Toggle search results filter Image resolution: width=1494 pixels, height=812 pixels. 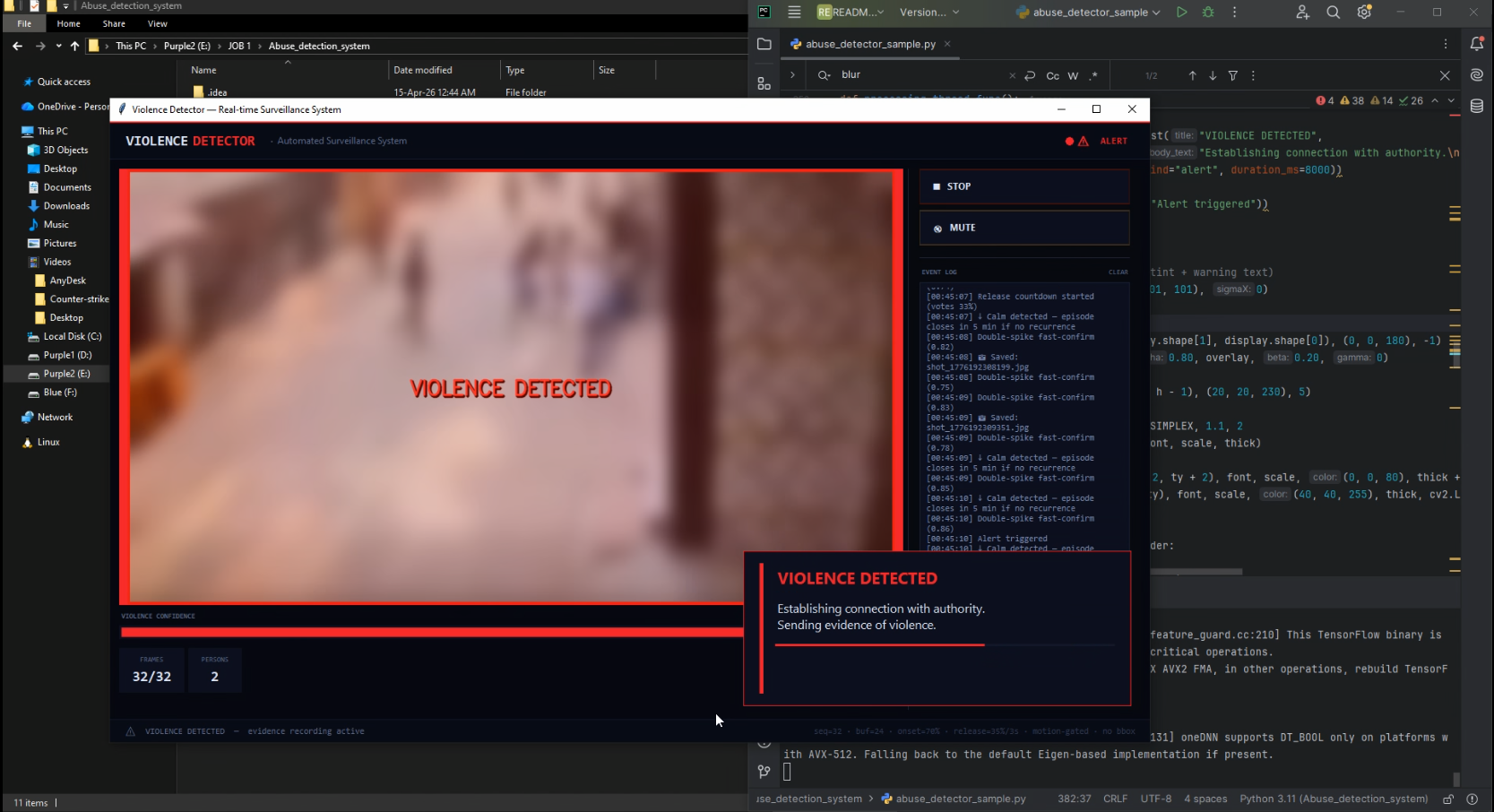(x=1233, y=76)
